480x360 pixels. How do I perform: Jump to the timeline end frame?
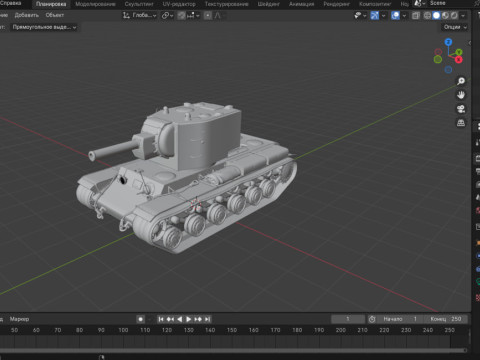(207, 319)
